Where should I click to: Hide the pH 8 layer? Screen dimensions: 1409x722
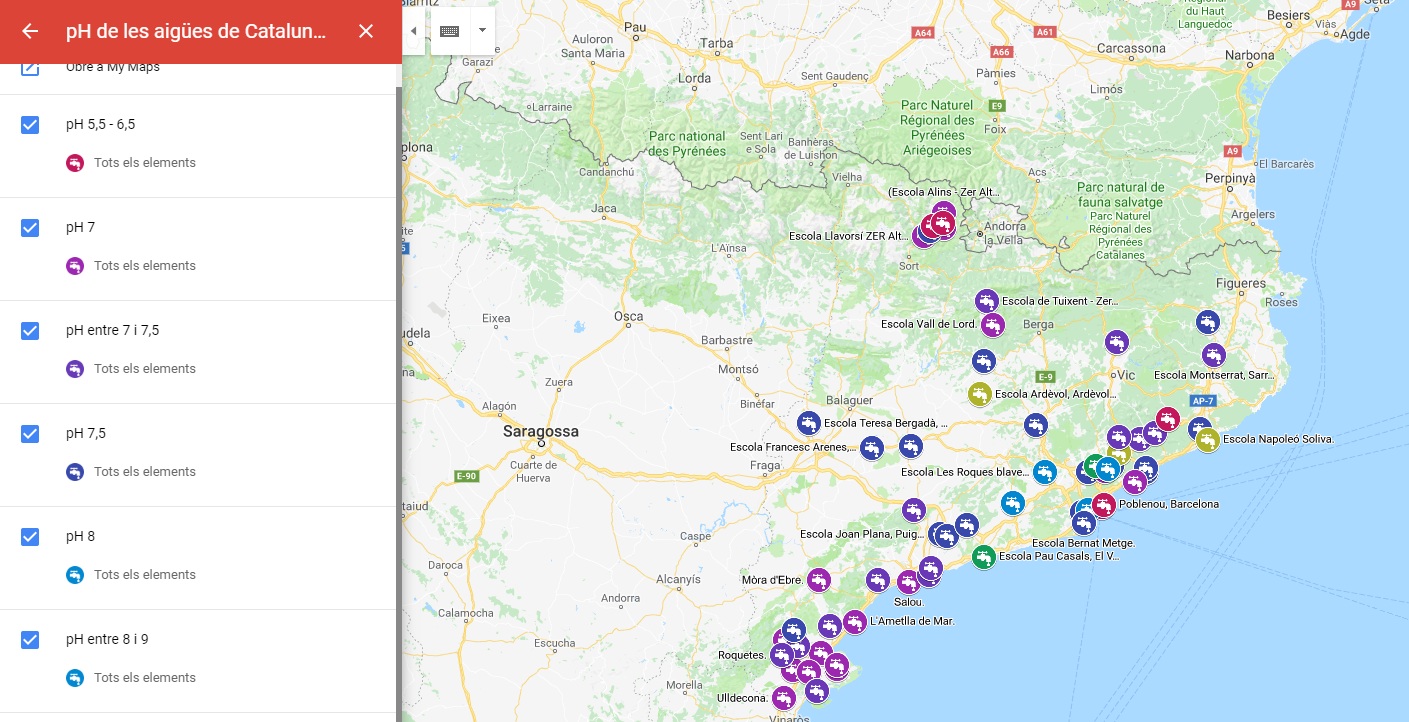pos(30,537)
